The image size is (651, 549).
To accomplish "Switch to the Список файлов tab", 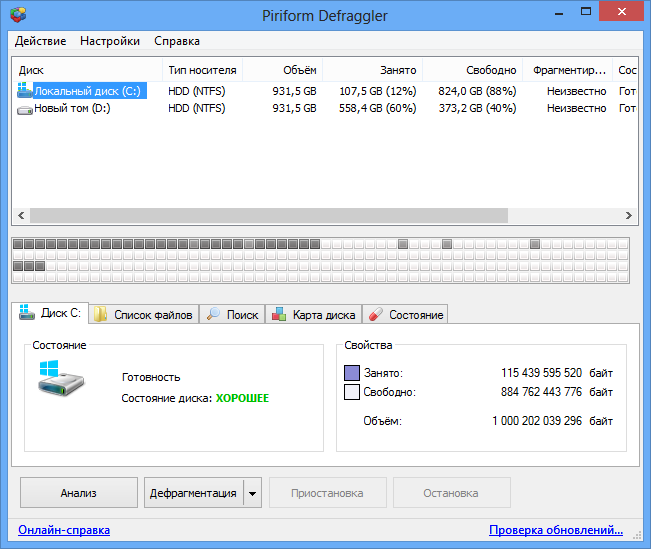I will click(x=144, y=314).
